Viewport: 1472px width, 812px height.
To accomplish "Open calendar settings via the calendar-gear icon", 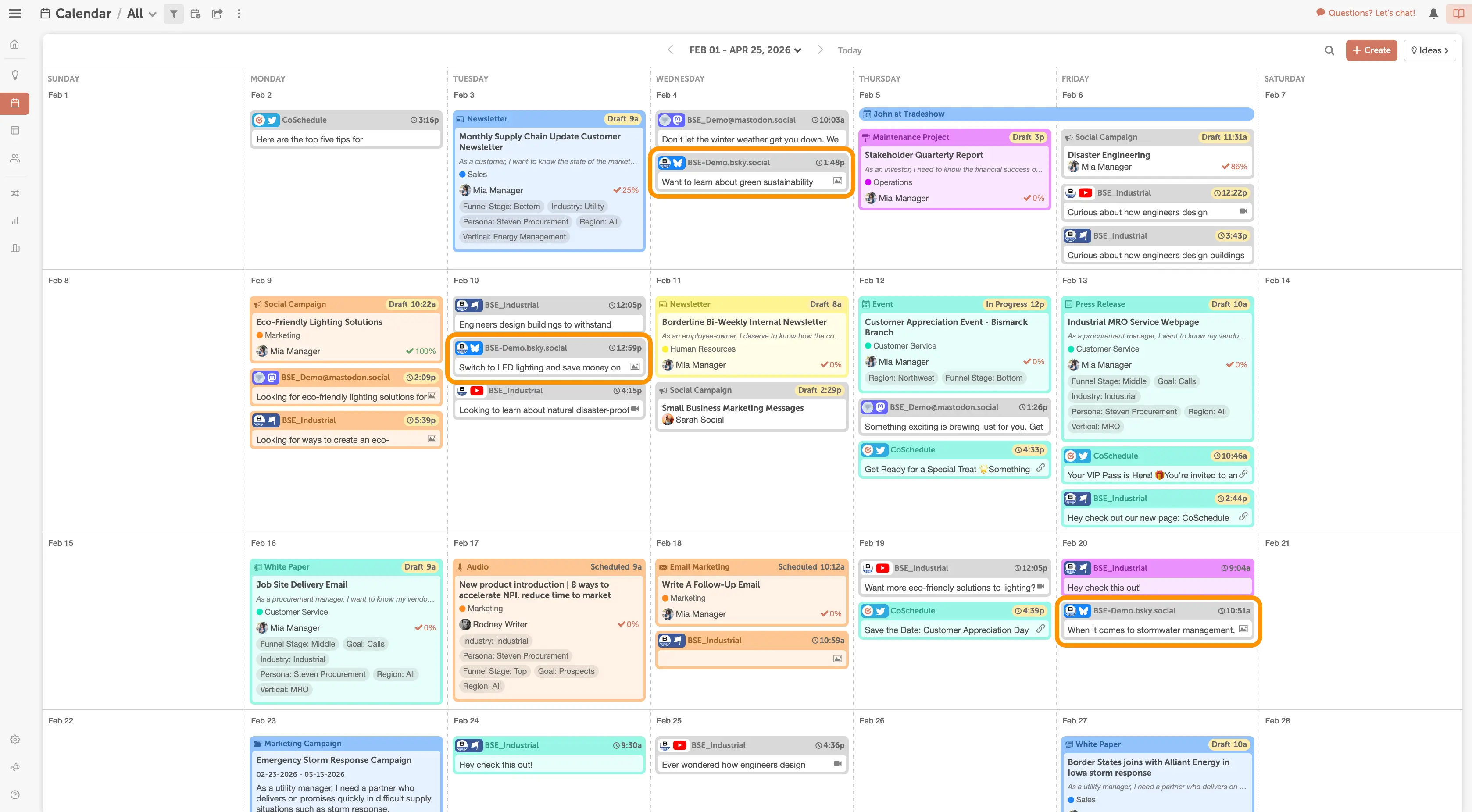I will coord(195,13).
